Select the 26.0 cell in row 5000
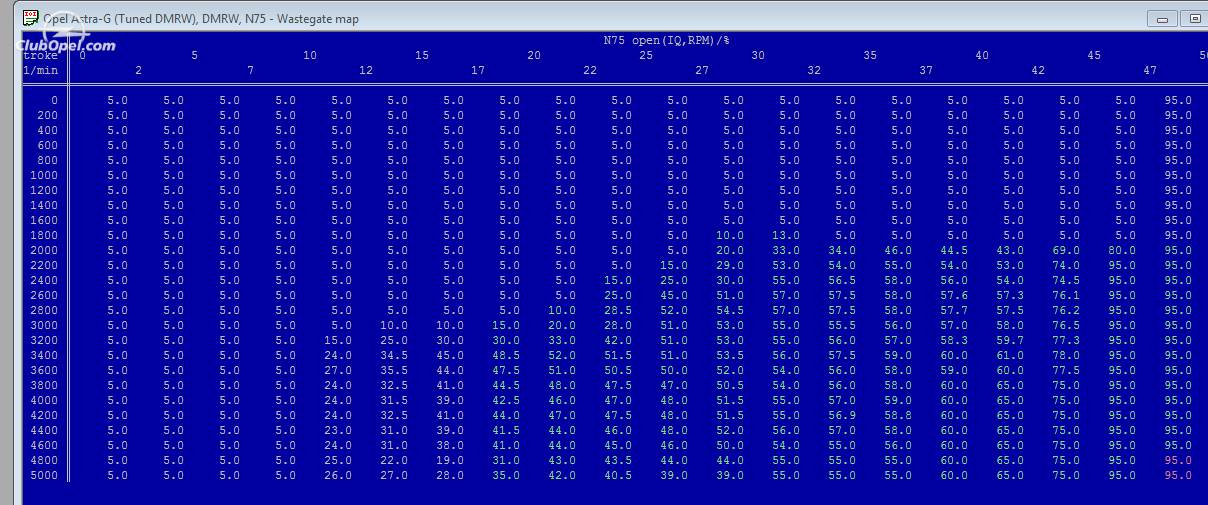 point(338,476)
